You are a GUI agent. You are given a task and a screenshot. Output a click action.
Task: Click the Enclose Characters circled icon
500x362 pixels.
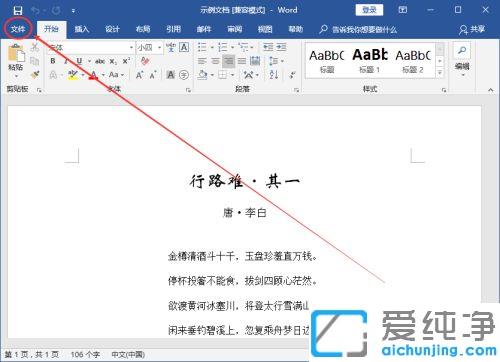(184, 75)
